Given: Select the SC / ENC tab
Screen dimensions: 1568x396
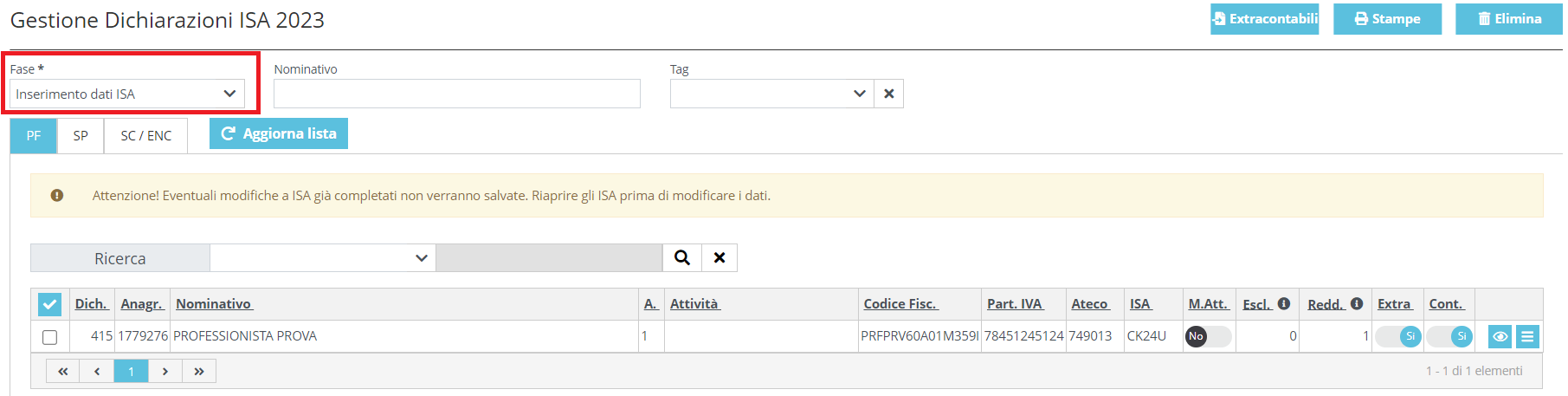Looking at the screenshot, I should 146,136.
